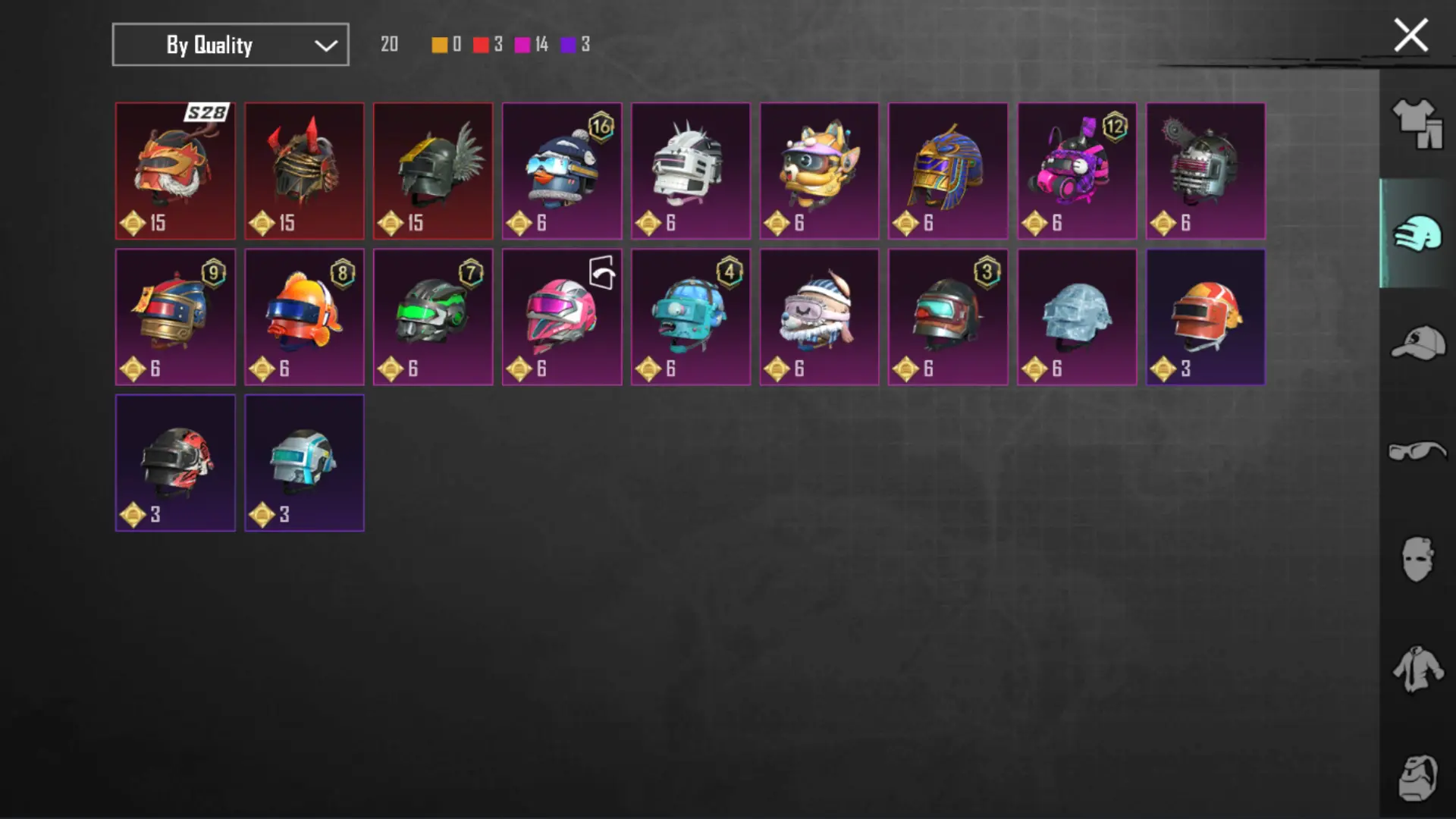Click the pink quality count swatch

click(522, 45)
